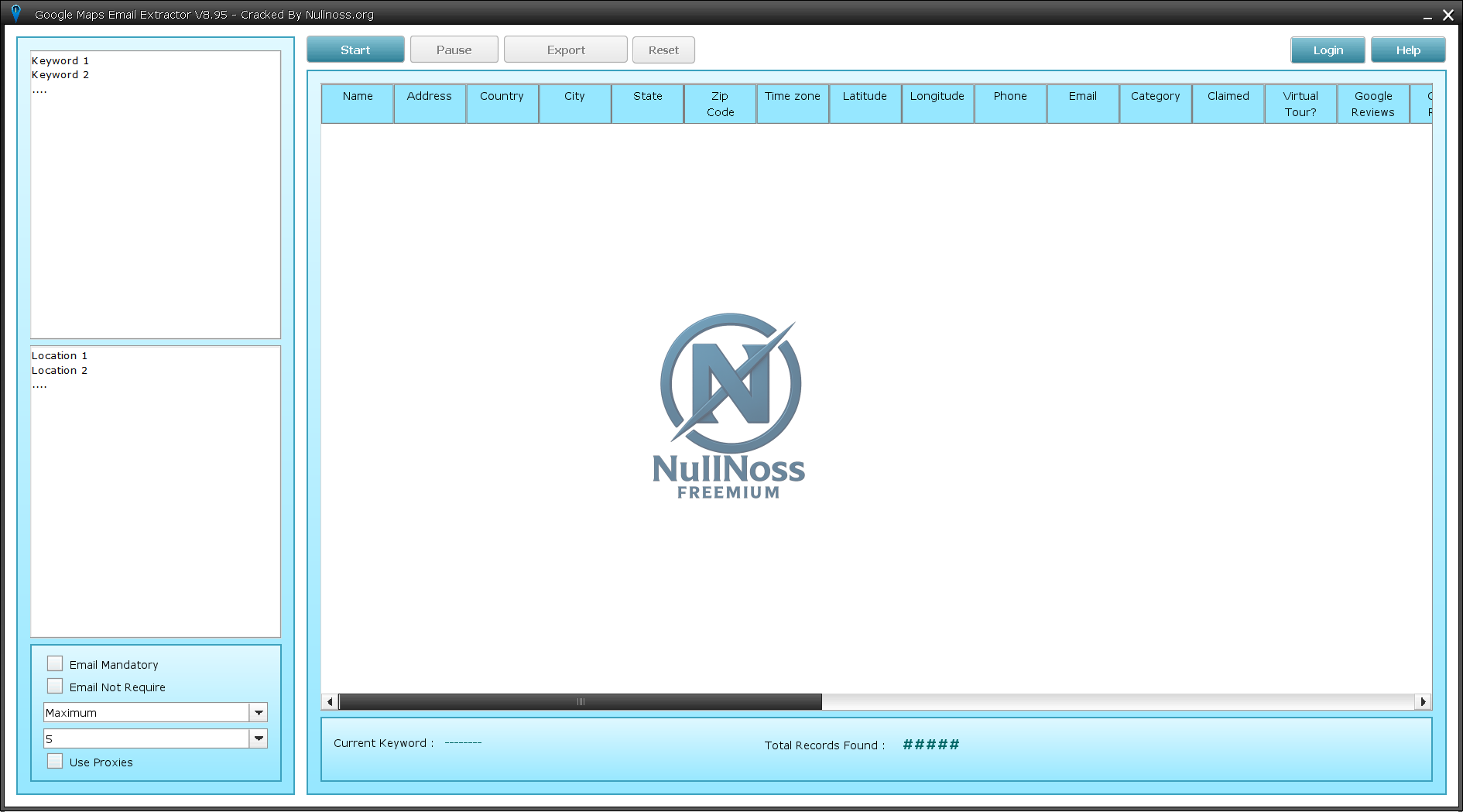The image size is (1463, 812).
Task: Click the left scroll arrow of table
Action: click(330, 702)
